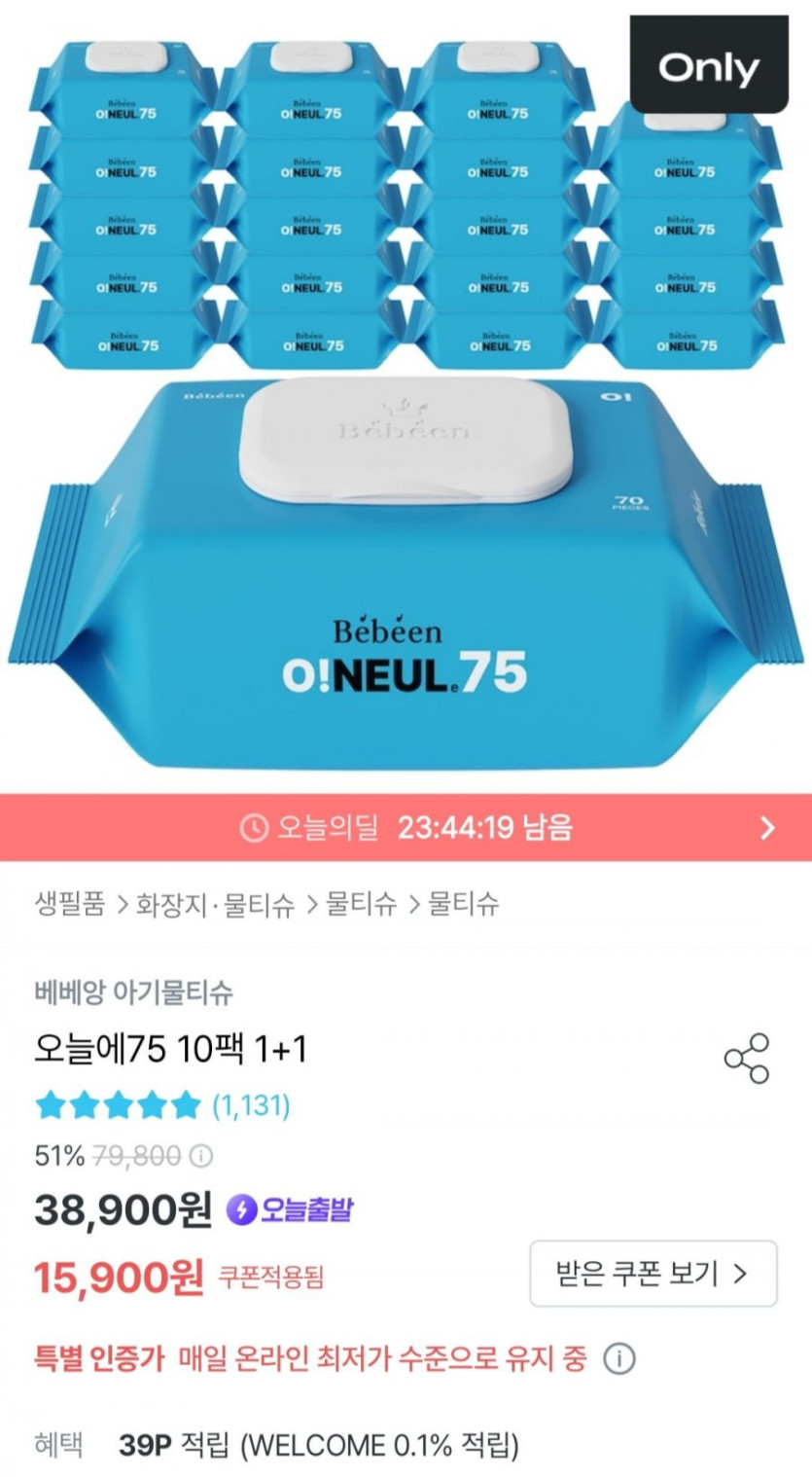Tap the clock icon in 오늘의딜 banner

click(x=254, y=828)
